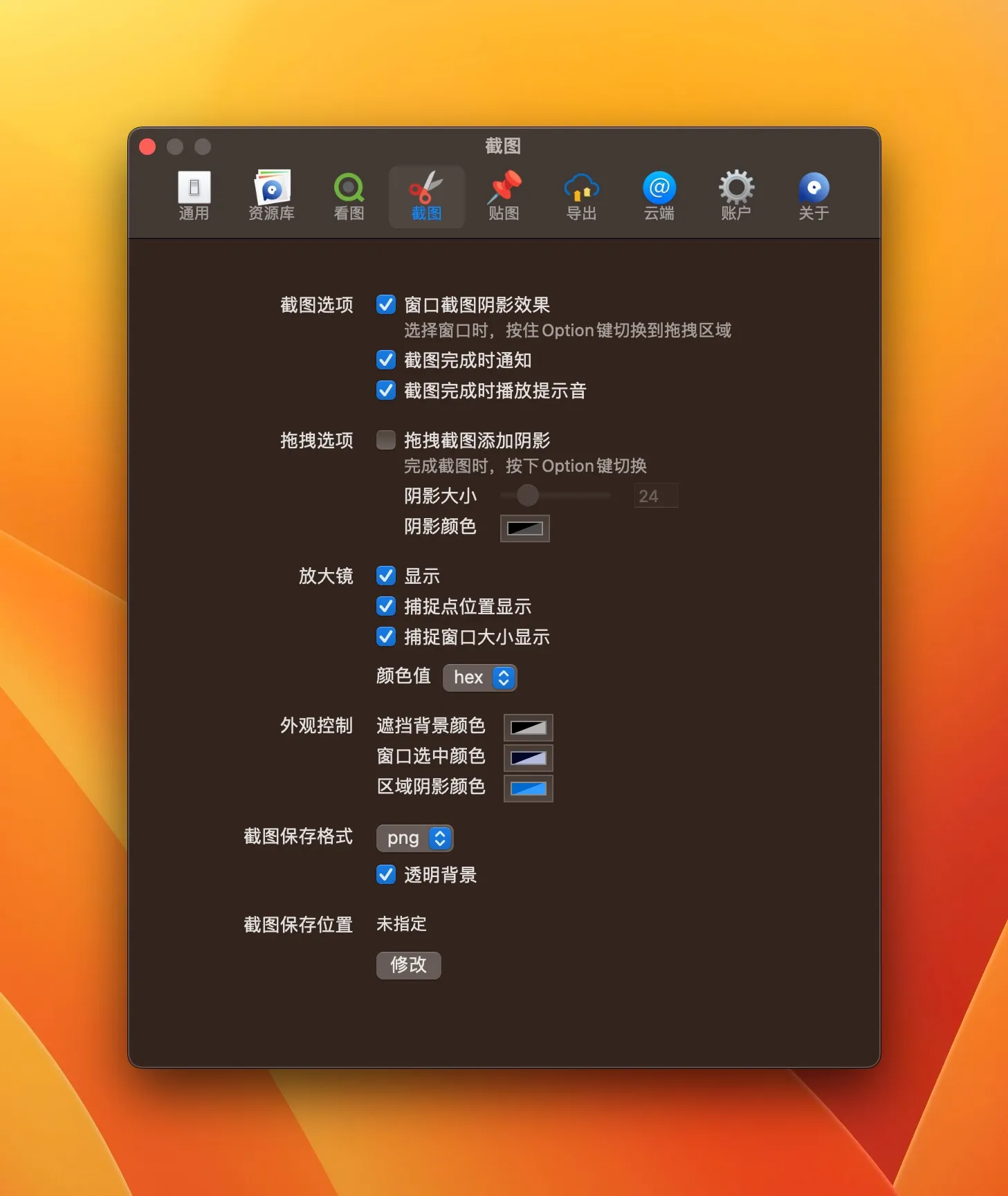Open the 遮挡背景颜色 color swatch

pyautogui.click(x=529, y=728)
